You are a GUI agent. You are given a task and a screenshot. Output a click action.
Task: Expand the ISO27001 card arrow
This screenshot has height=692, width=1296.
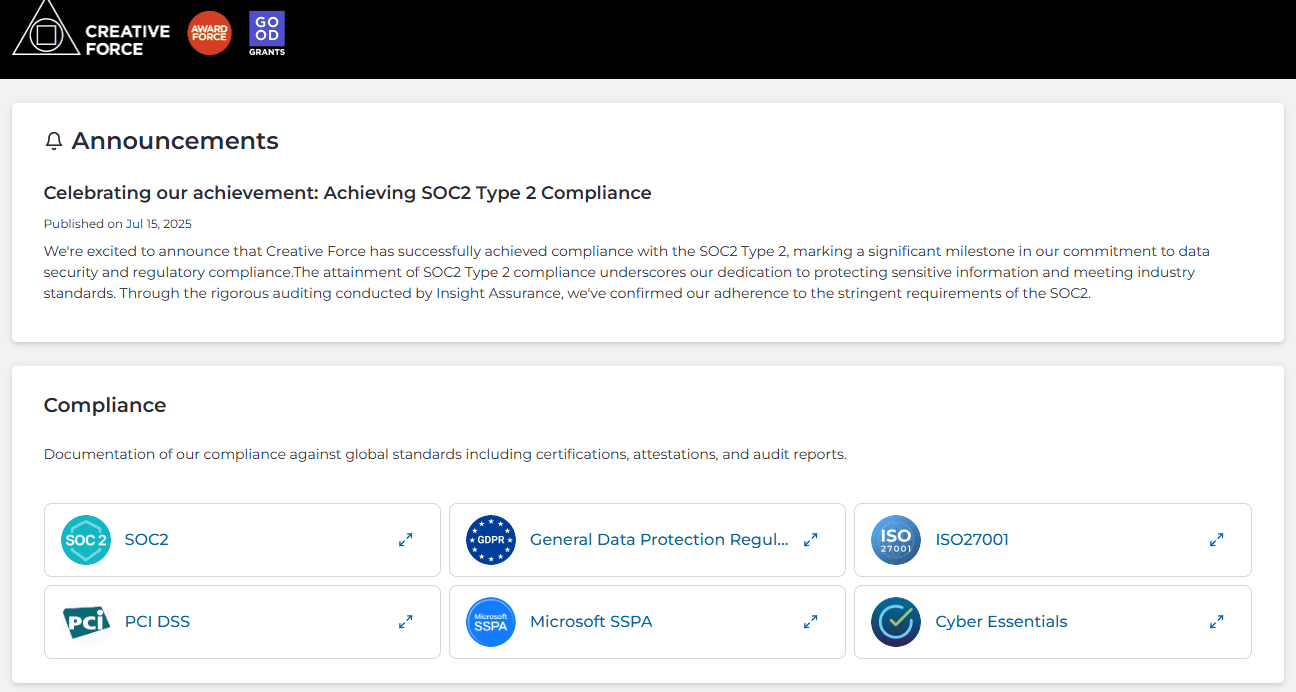pyautogui.click(x=1217, y=540)
